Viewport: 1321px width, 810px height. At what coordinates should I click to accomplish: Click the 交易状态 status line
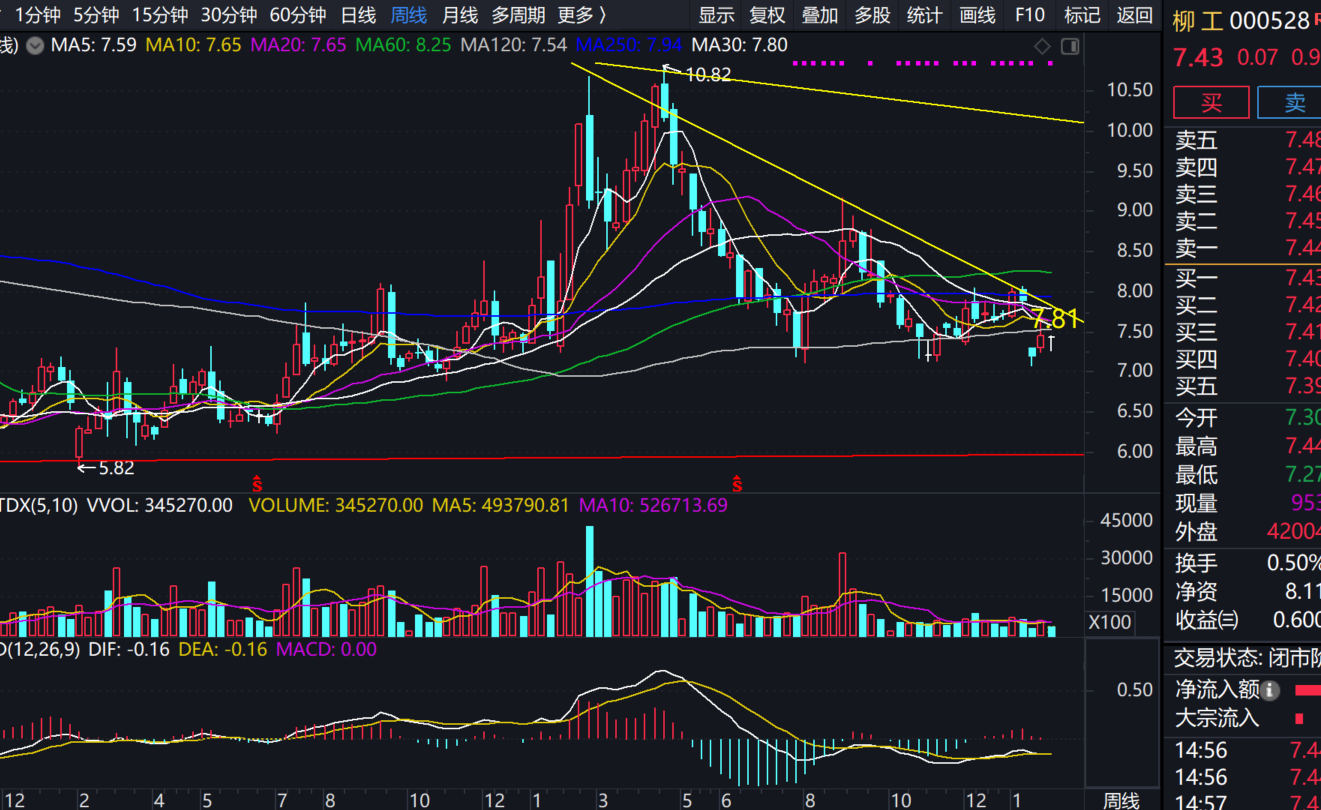pos(1246,660)
